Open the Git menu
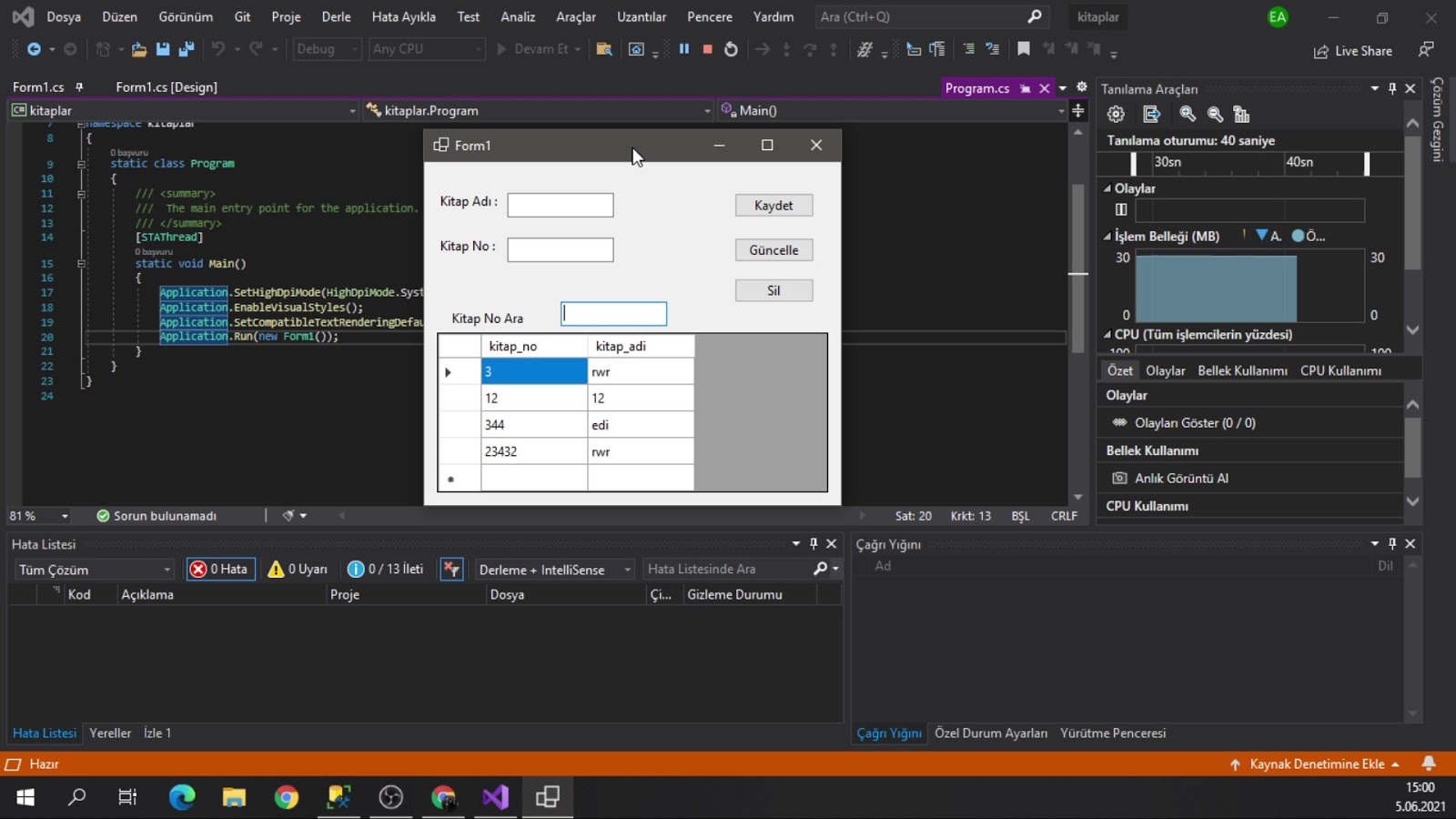This screenshot has width=1456, height=819. pyautogui.click(x=241, y=16)
